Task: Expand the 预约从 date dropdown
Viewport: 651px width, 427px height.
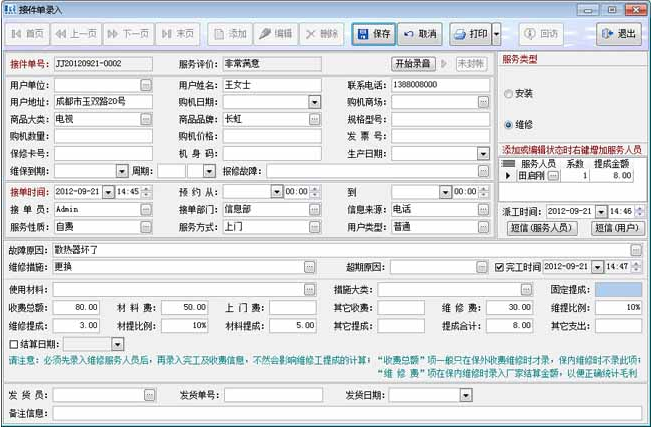Action: 277,192
